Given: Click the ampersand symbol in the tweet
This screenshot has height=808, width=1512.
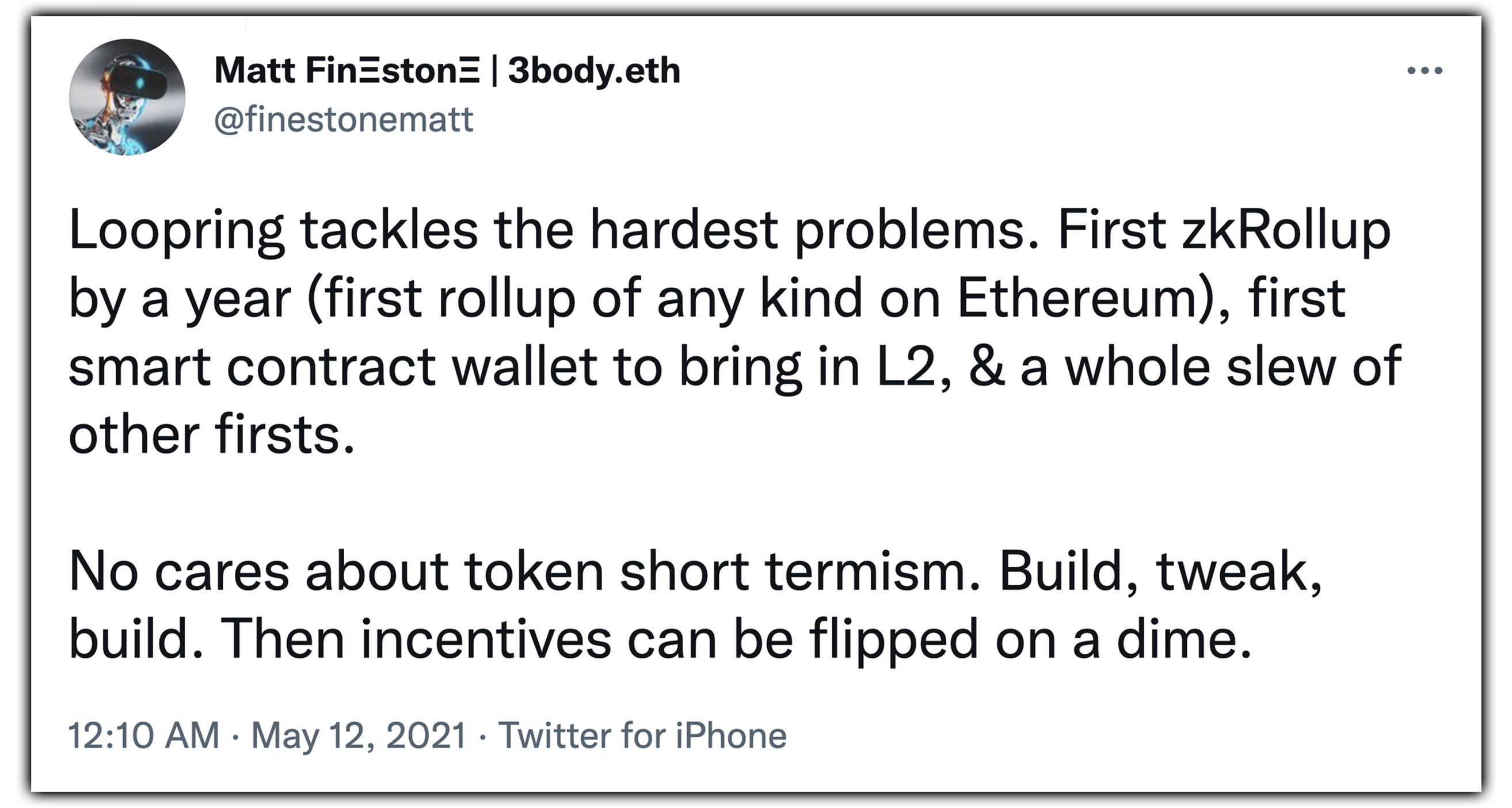Looking at the screenshot, I should [986, 367].
